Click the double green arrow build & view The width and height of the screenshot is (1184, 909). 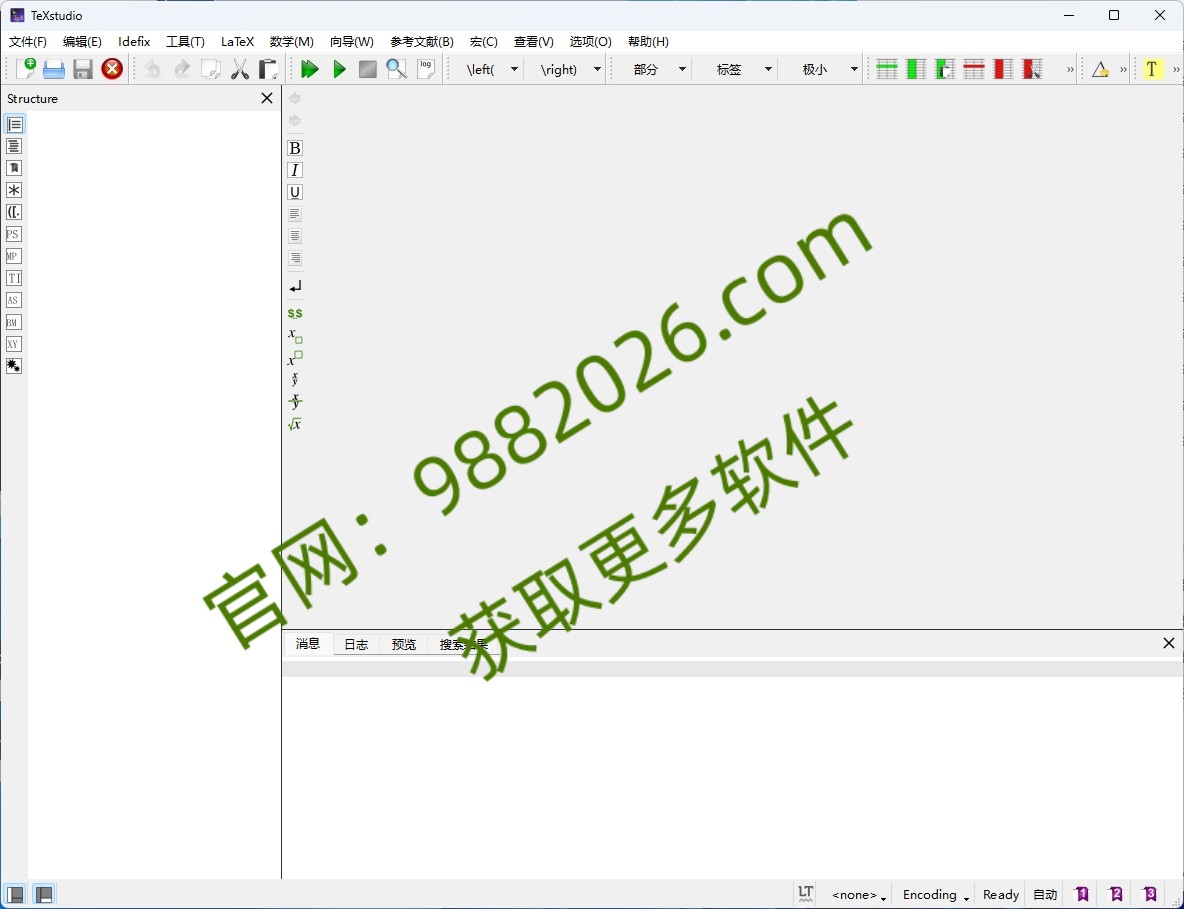click(310, 69)
